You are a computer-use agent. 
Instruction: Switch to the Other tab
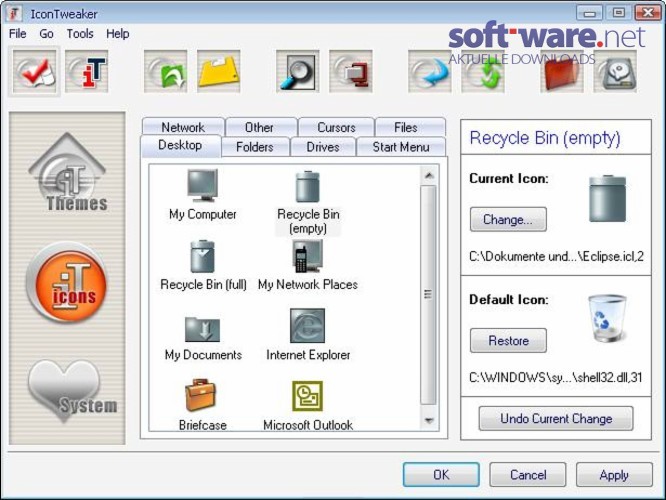pos(259,127)
